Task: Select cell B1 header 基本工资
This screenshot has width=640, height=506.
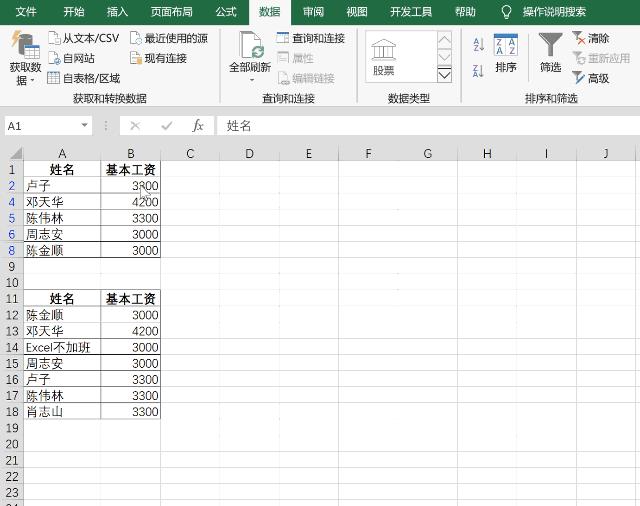Action: pos(131,169)
